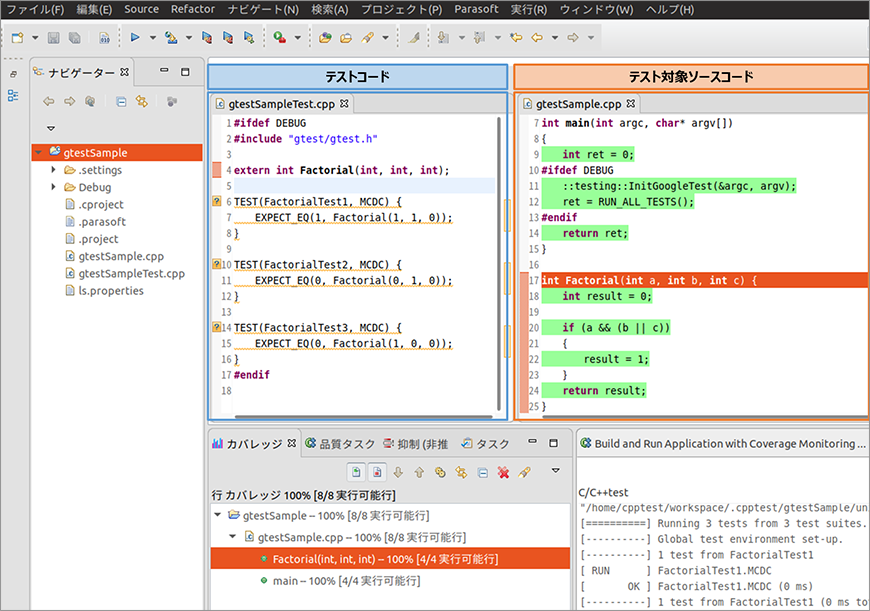Select ls.properties in the Navigator tree
The image size is (870, 611).
tap(111, 291)
